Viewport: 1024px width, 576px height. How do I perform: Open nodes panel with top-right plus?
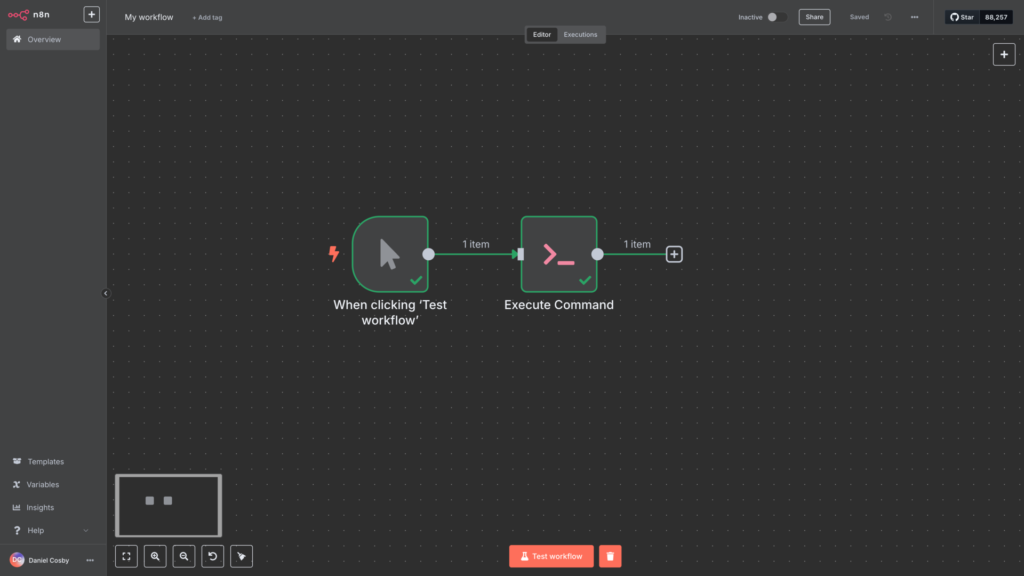click(x=1004, y=55)
